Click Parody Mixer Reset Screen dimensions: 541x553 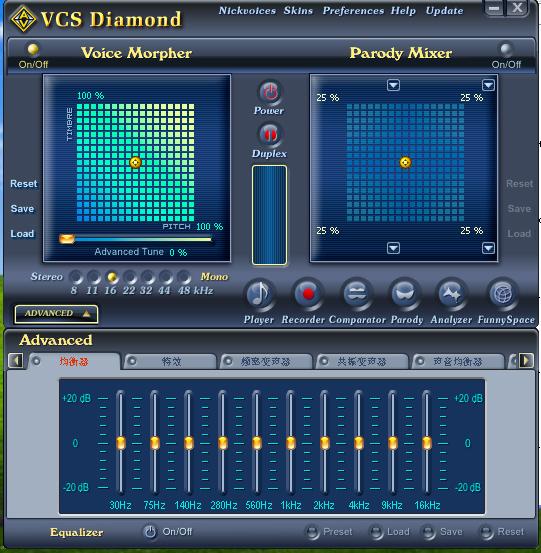point(519,184)
